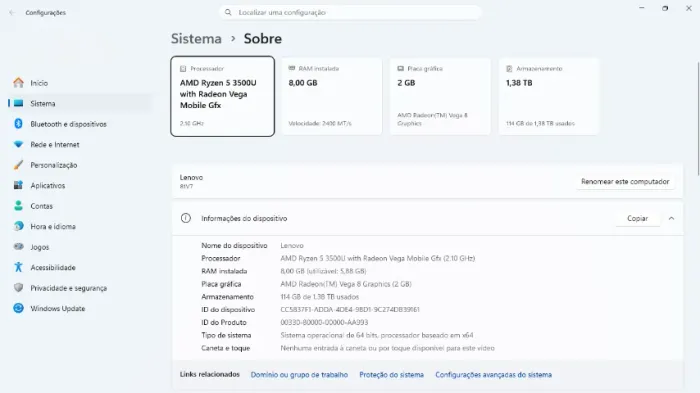Click the Início home icon
Screen dimensions: 700x393
point(18,83)
